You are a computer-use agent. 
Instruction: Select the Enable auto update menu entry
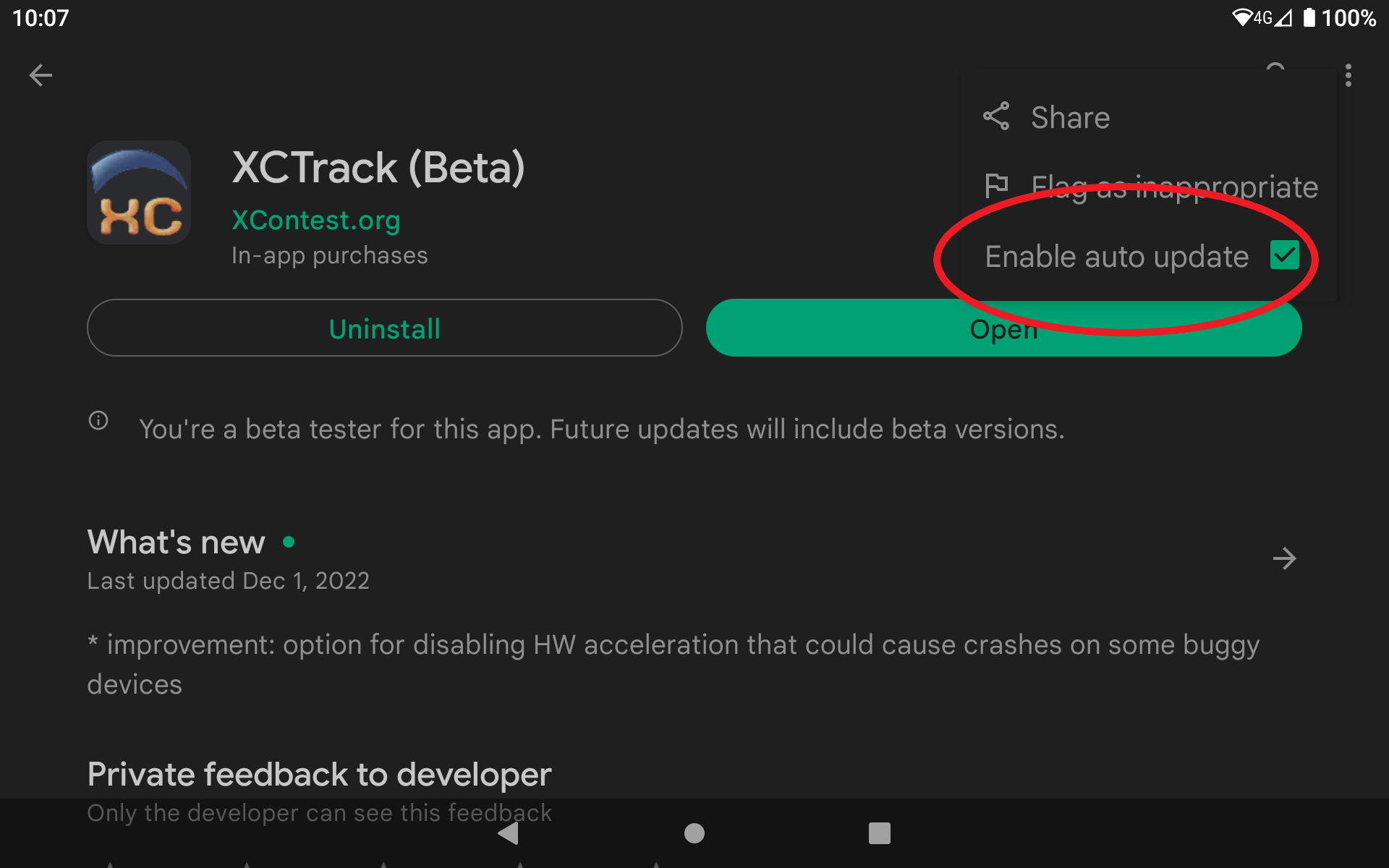1116,257
